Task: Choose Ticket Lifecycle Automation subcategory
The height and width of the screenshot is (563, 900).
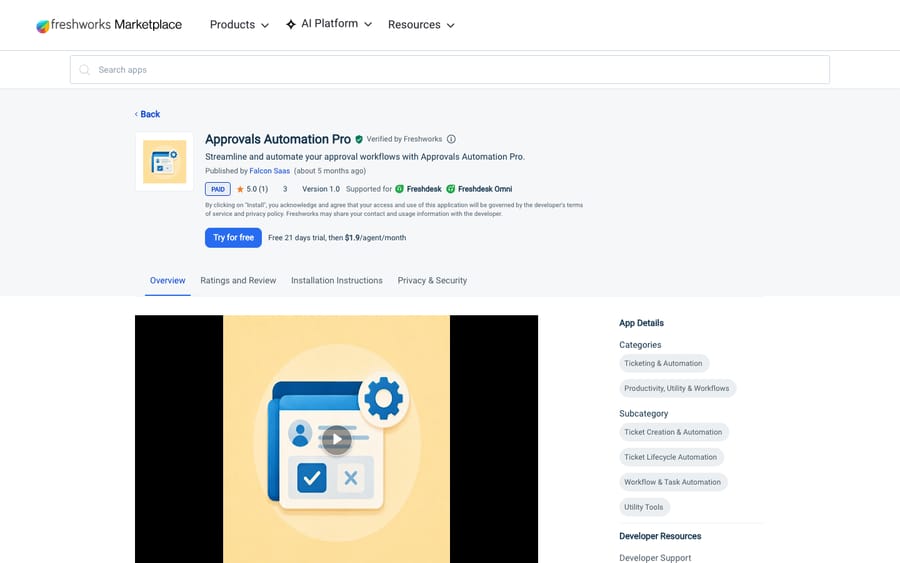Action: point(671,457)
